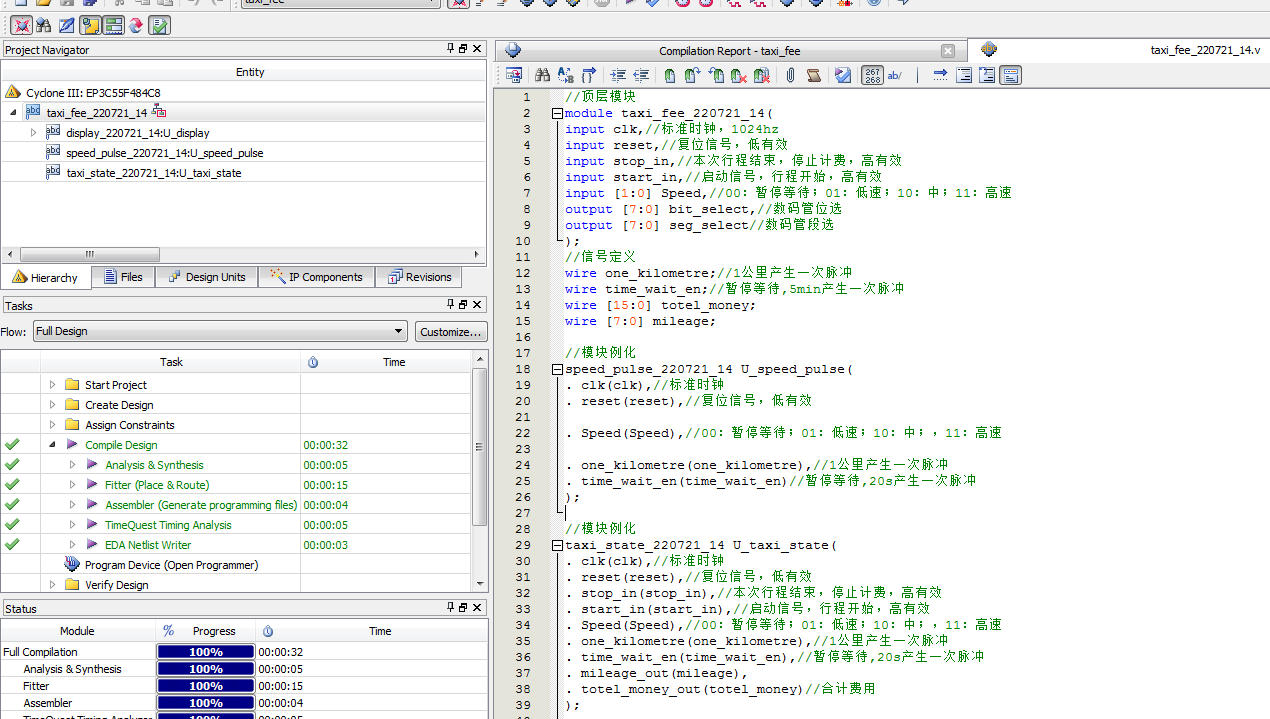Switch to the Design Units tab

point(206,277)
